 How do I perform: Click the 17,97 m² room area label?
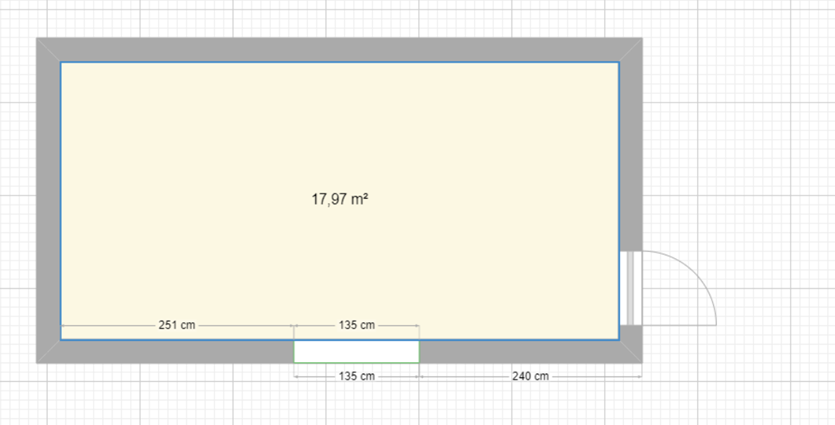340,200
